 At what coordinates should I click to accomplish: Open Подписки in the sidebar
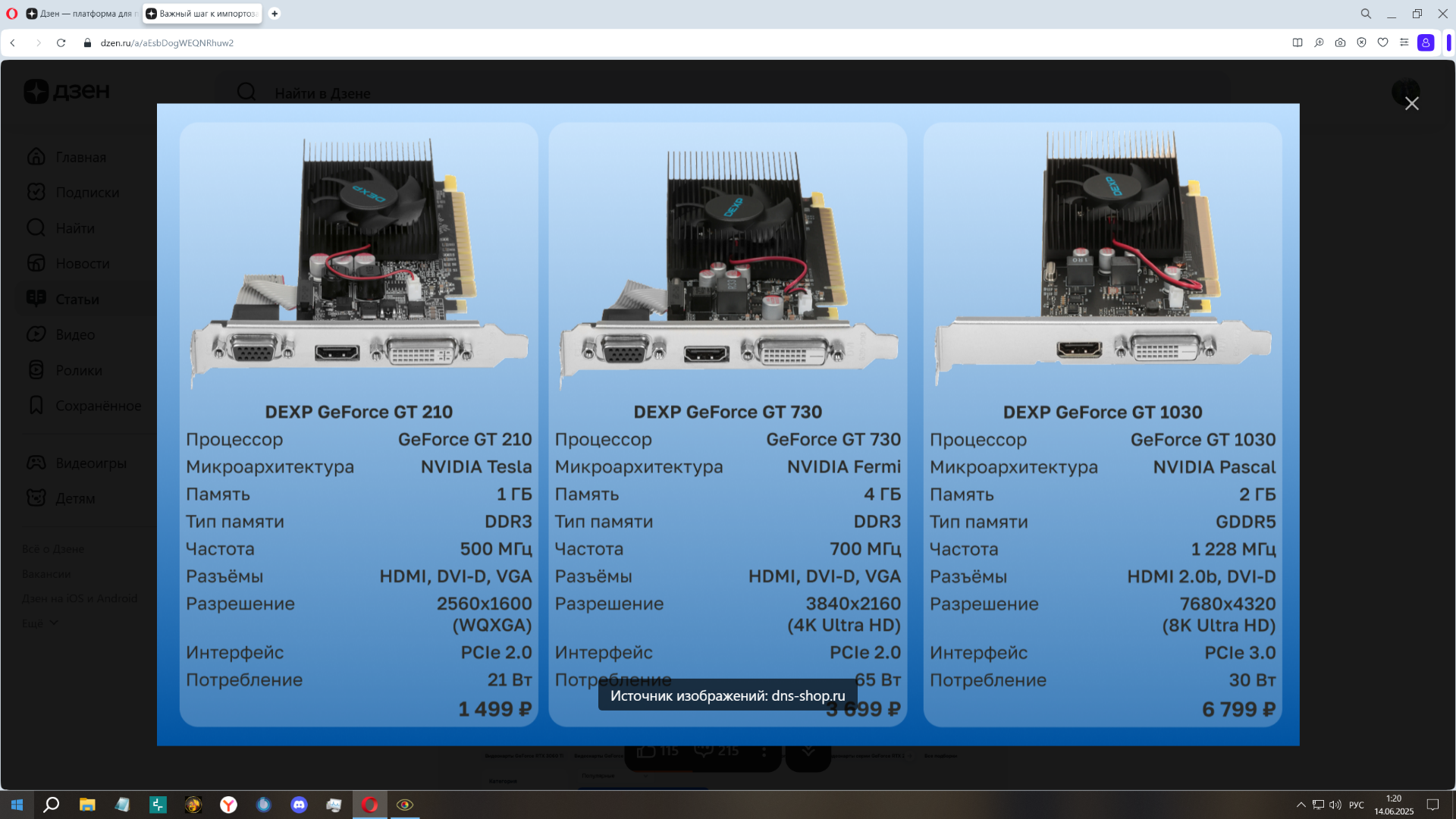[x=73, y=193]
